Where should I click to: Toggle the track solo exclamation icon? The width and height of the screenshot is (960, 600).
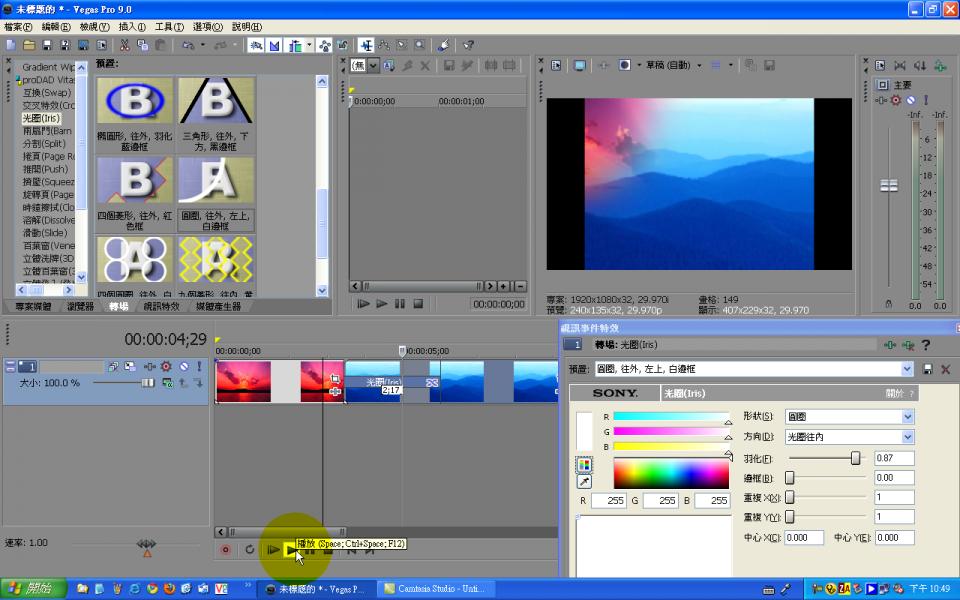(x=198, y=367)
